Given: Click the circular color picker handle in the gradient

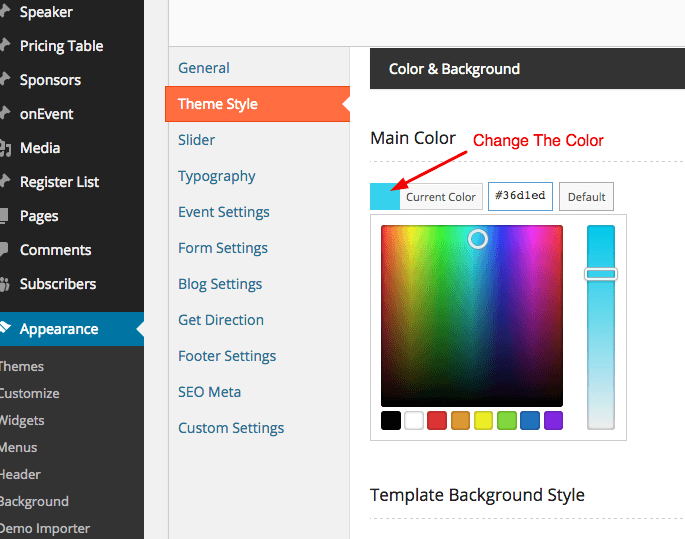Looking at the screenshot, I should coord(478,238).
